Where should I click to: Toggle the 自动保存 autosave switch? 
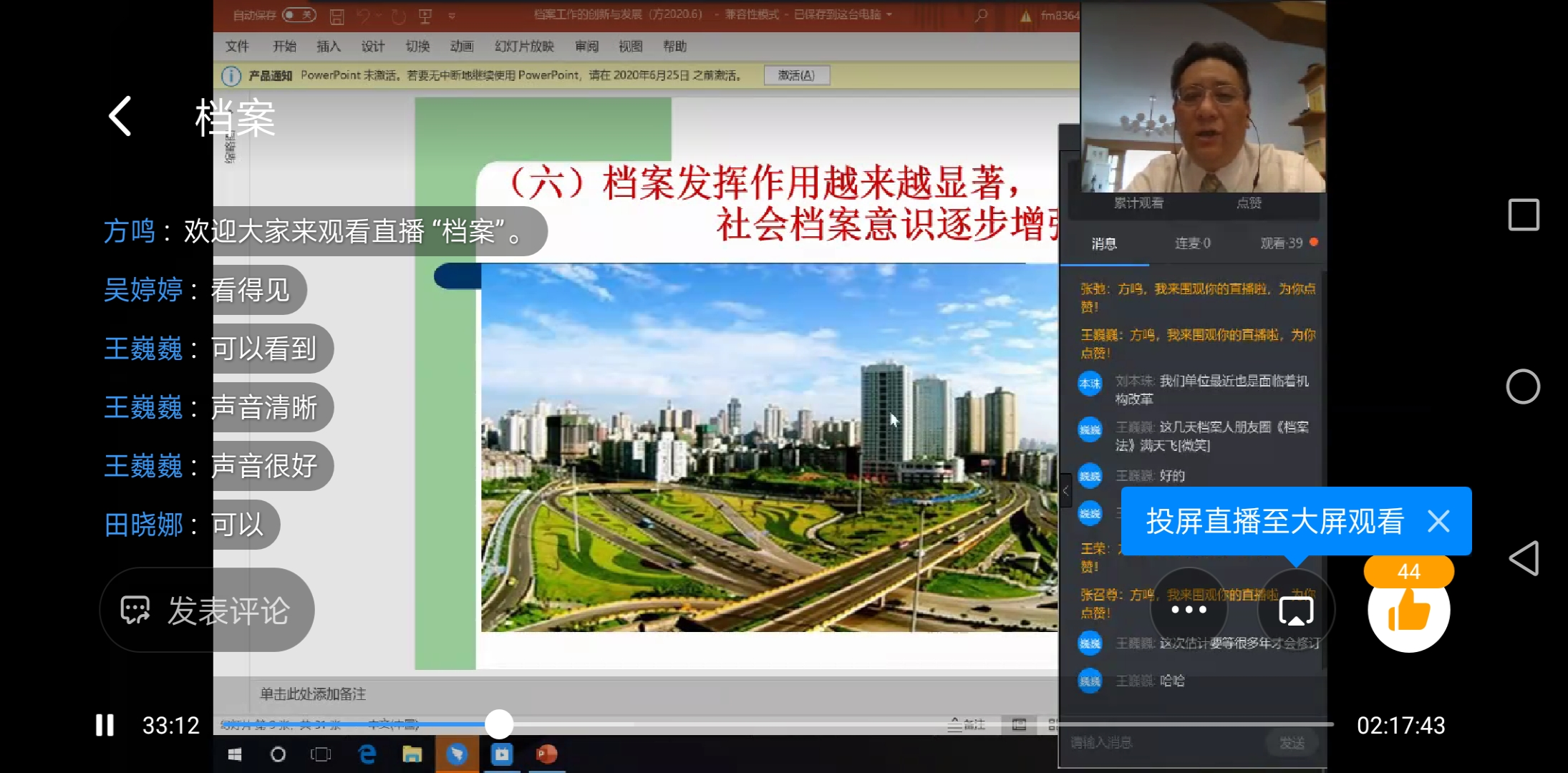(x=299, y=15)
